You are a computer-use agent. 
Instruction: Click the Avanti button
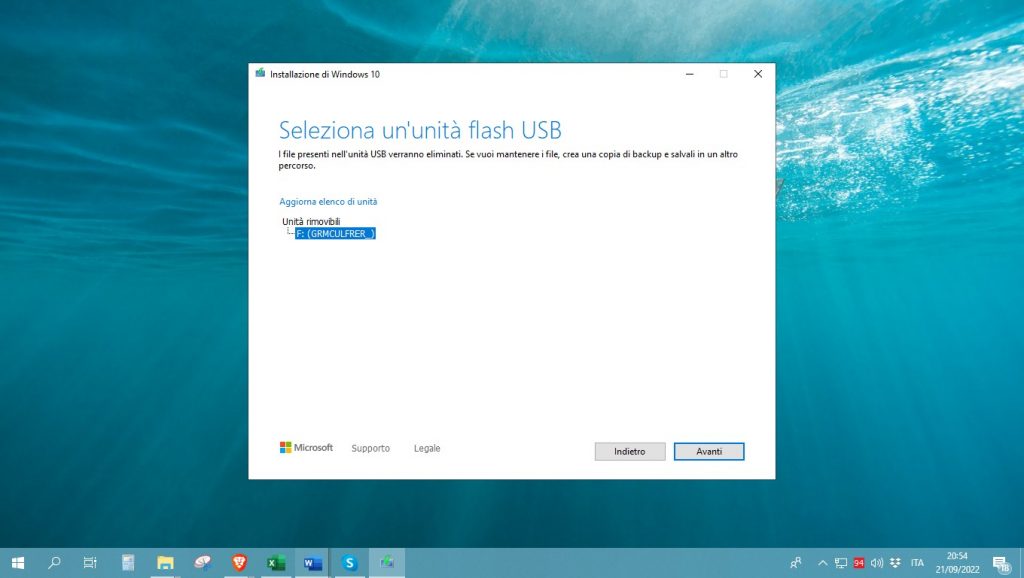[708, 452]
